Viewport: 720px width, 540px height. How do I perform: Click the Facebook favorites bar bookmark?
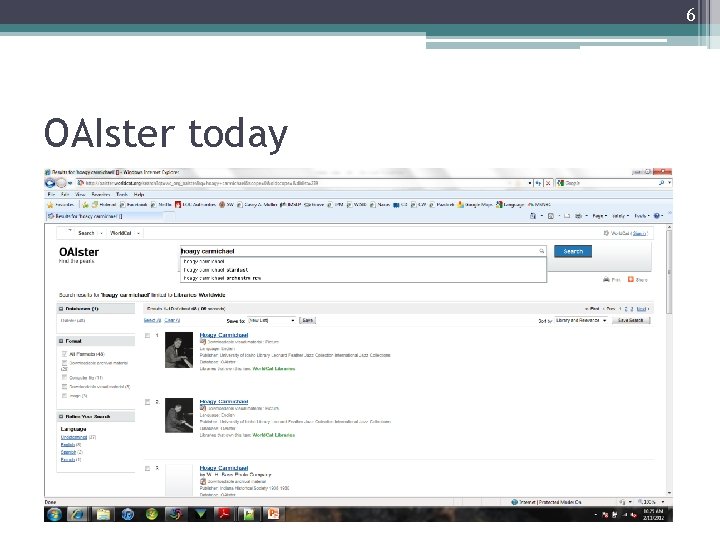(x=134, y=205)
